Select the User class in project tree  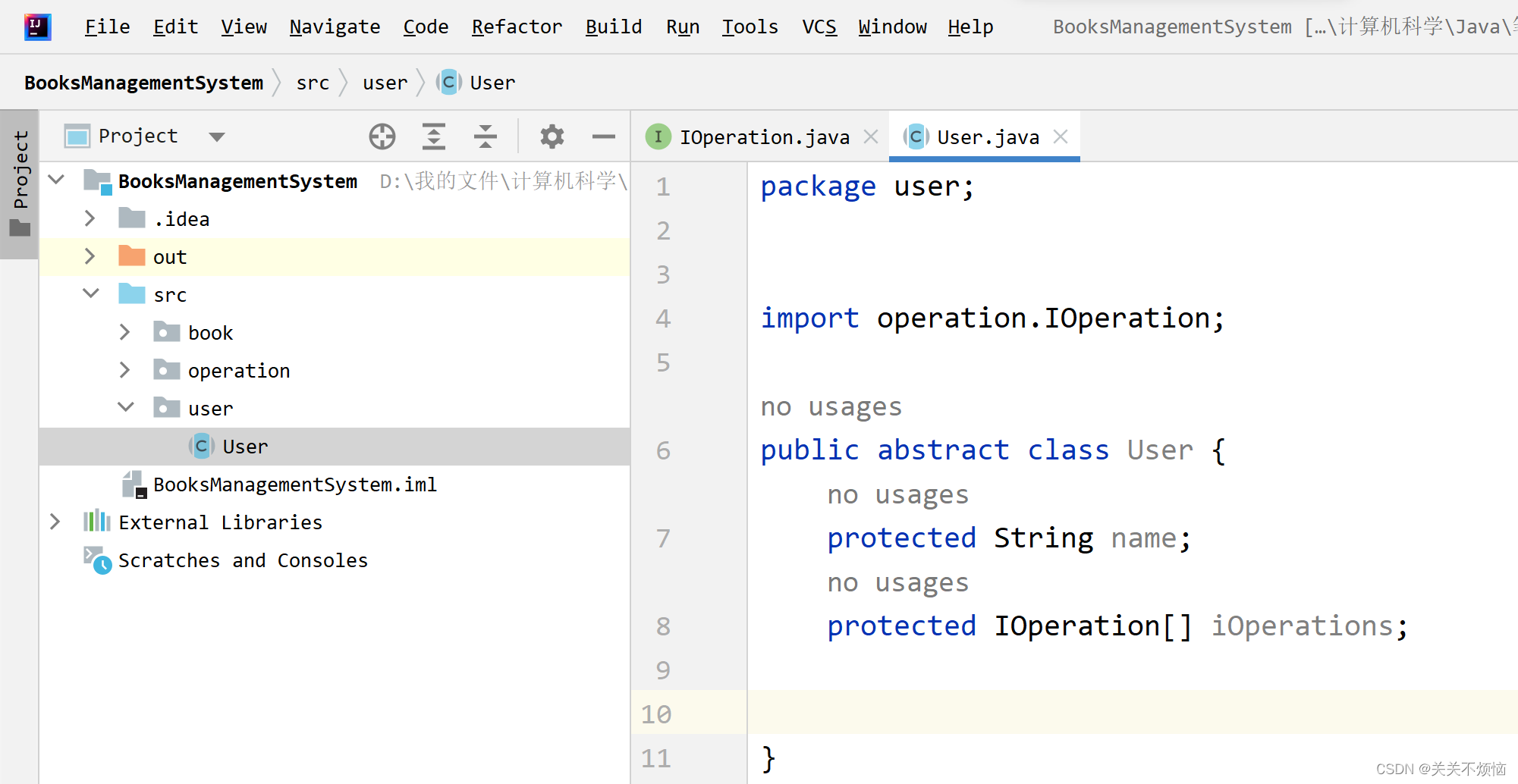pyautogui.click(x=335, y=447)
